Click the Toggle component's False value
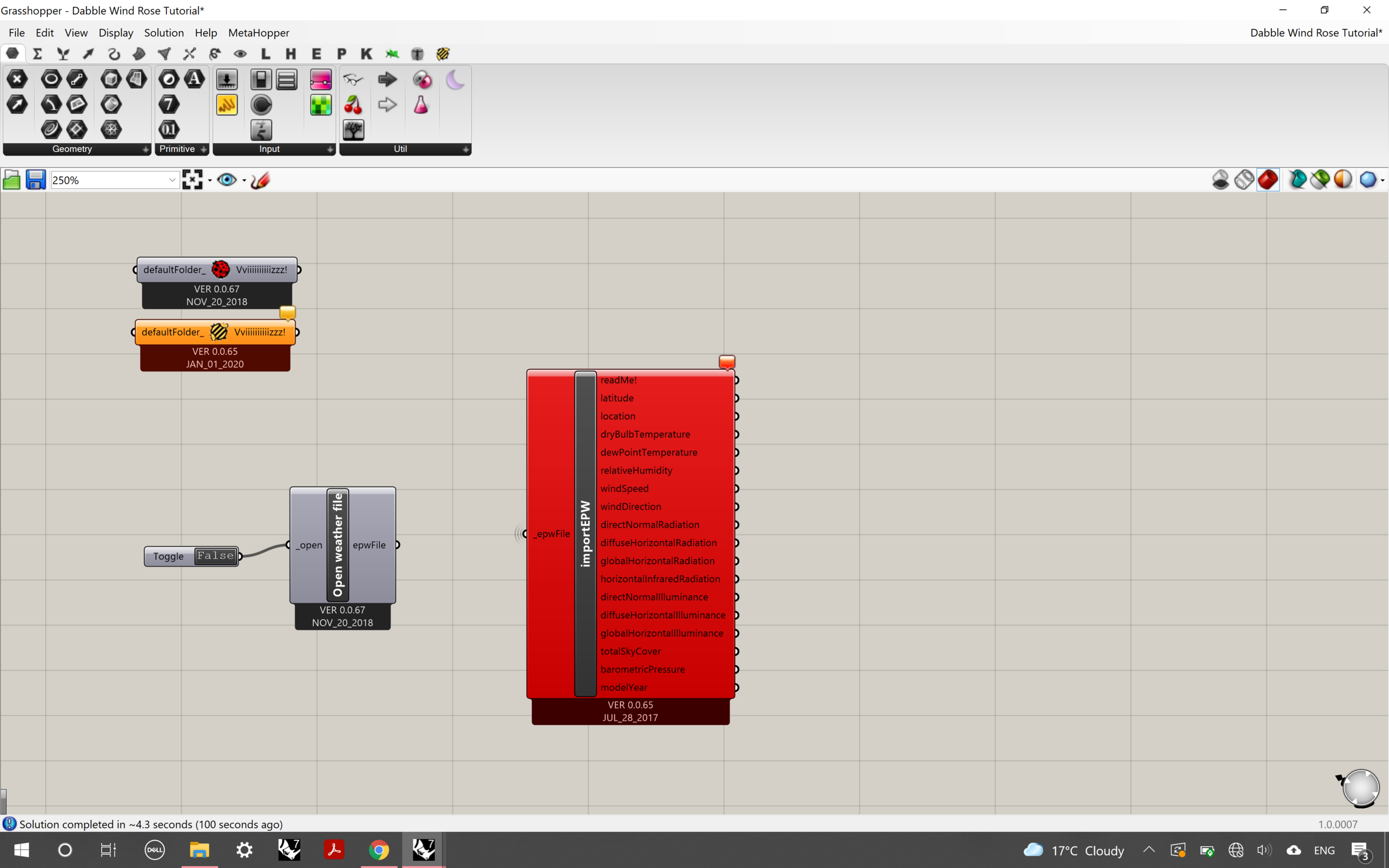 click(x=216, y=556)
